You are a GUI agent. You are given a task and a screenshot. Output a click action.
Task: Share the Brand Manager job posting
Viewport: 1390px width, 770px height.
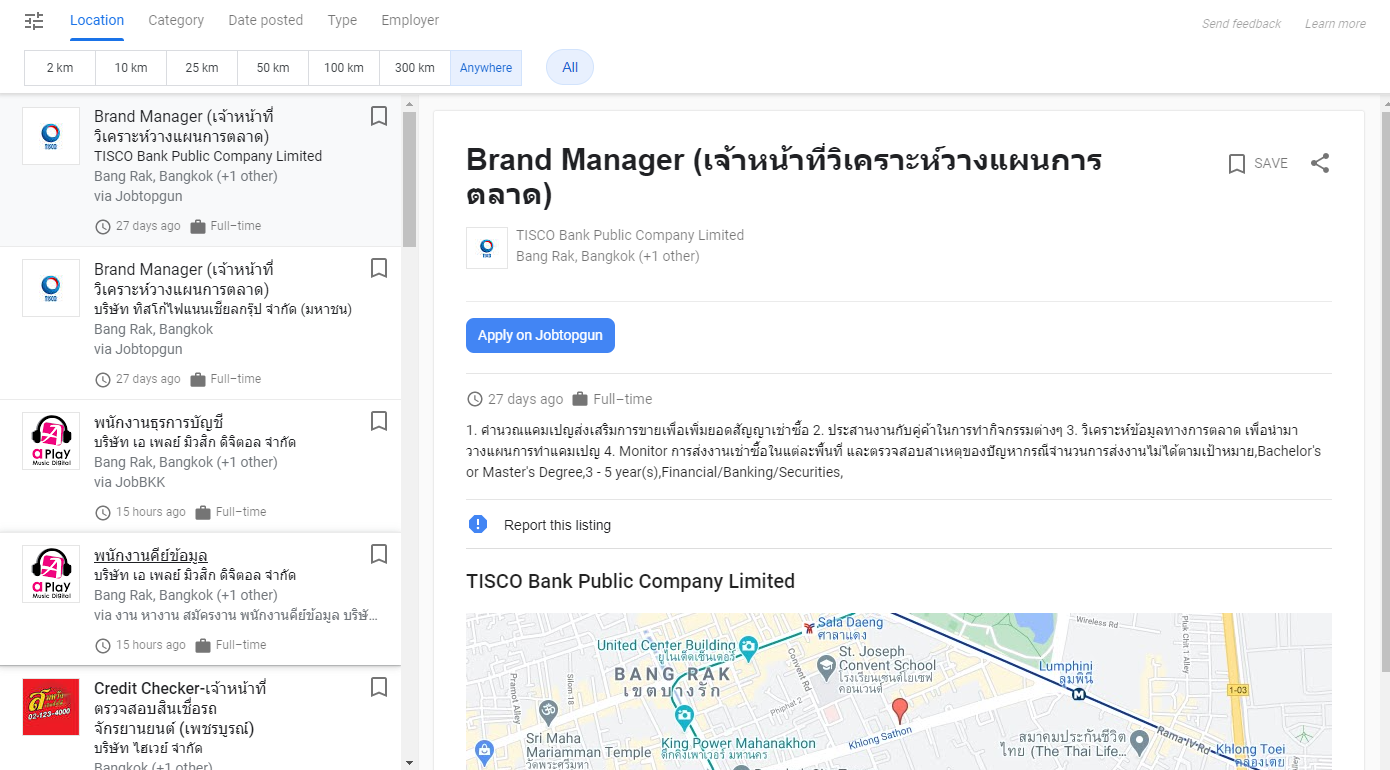tap(1320, 163)
